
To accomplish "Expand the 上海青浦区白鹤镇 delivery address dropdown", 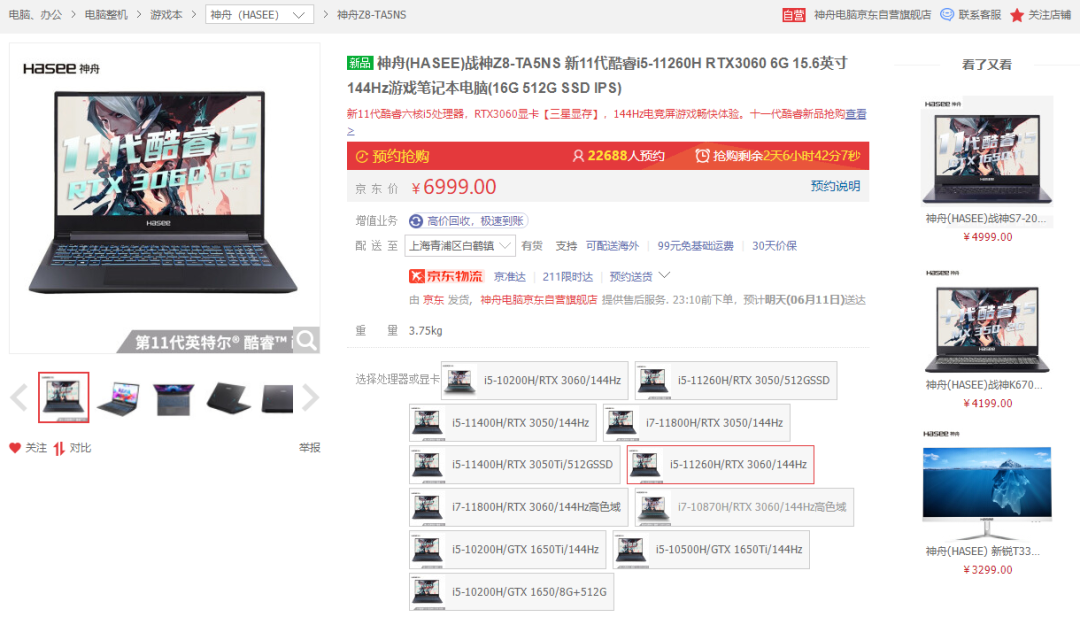I will (459, 246).
